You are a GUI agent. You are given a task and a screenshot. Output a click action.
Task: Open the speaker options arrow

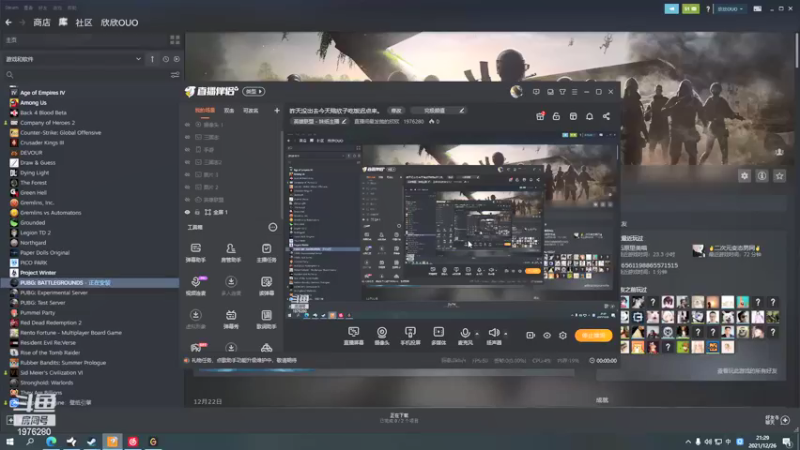click(x=506, y=334)
